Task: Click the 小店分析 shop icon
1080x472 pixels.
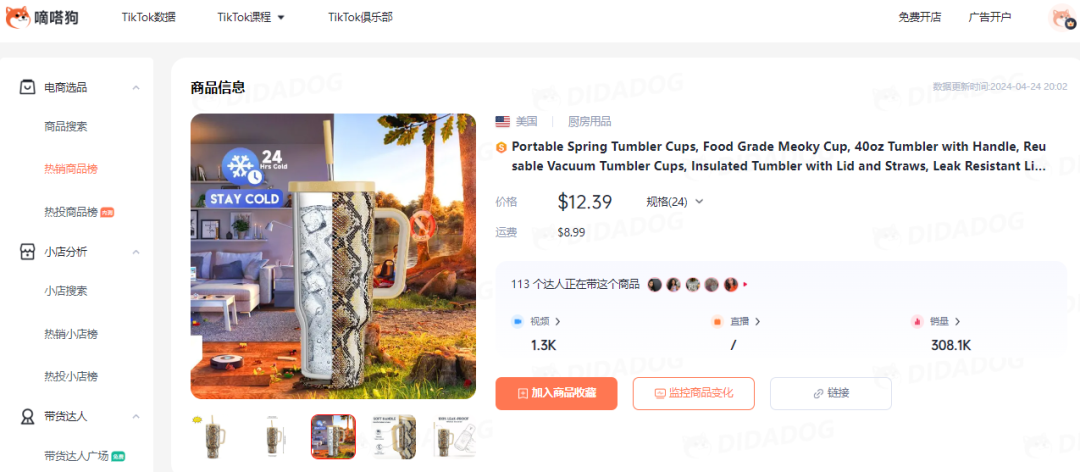Action: pyautogui.click(x=27, y=252)
